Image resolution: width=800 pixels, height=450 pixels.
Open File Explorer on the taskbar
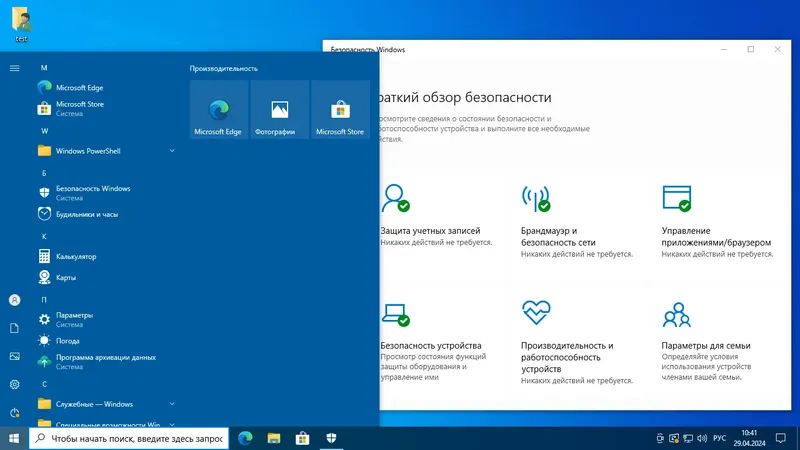click(274, 438)
